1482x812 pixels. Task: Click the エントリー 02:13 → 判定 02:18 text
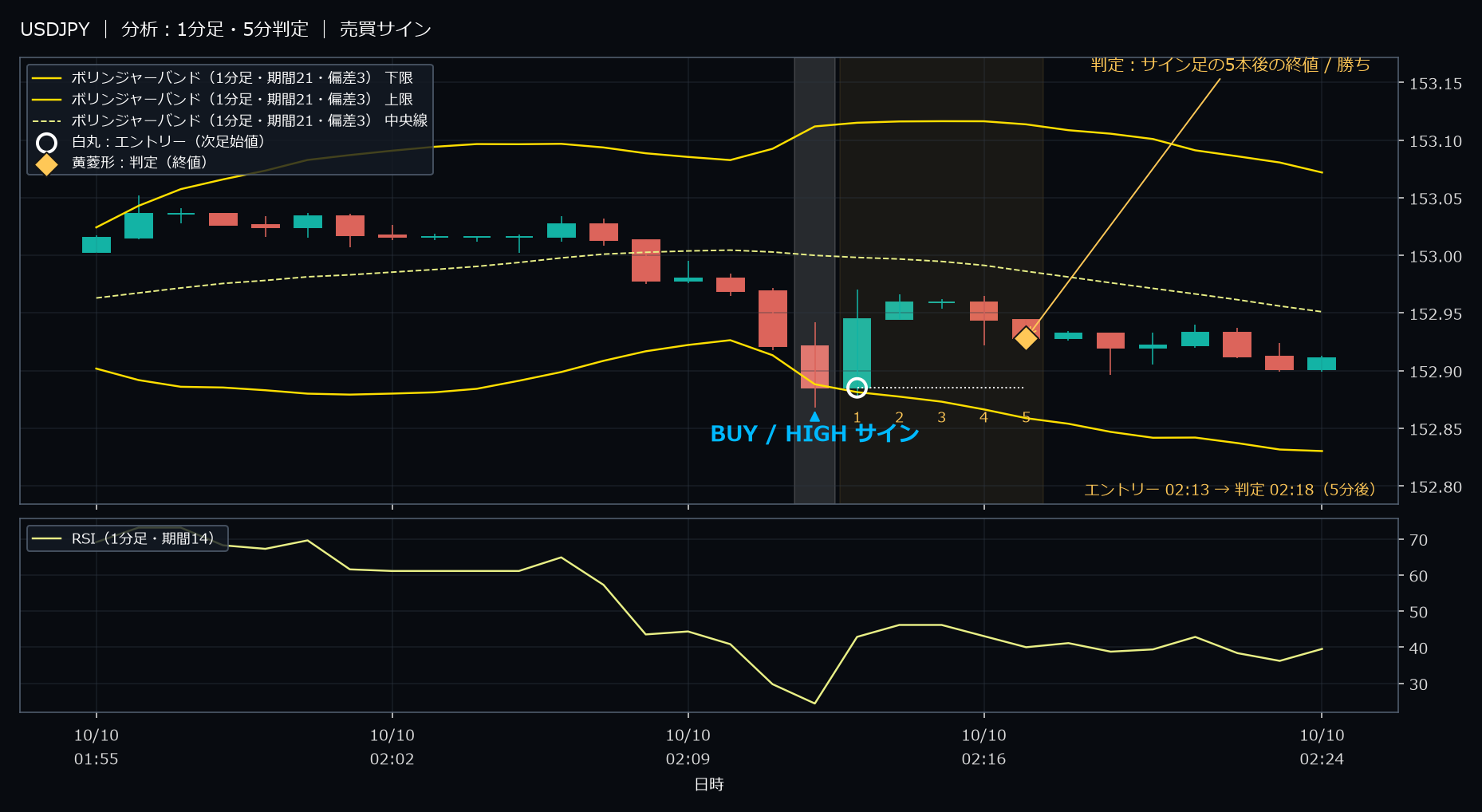coord(1230,490)
